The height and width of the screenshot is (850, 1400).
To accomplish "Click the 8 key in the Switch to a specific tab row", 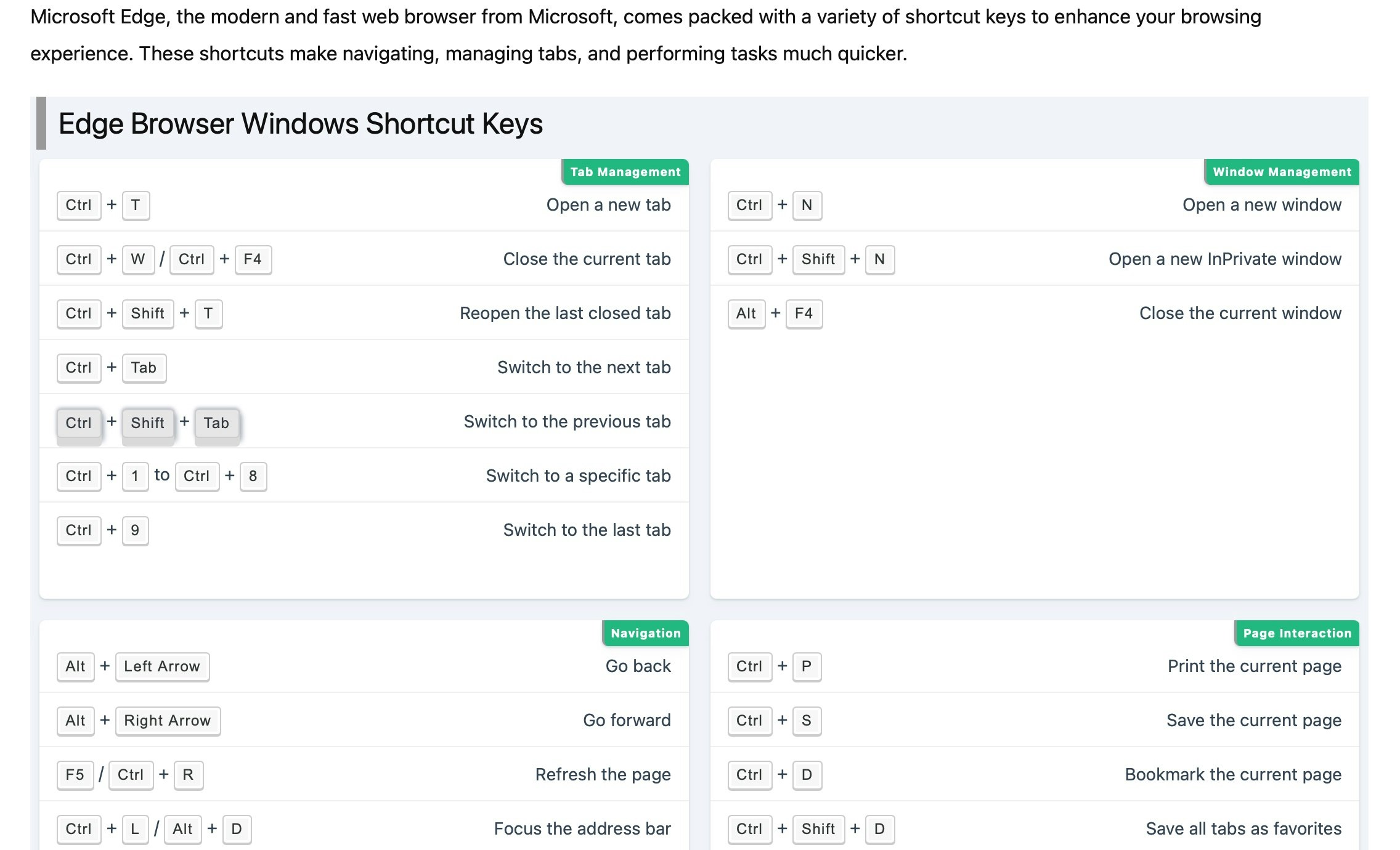I will click(253, 476).
